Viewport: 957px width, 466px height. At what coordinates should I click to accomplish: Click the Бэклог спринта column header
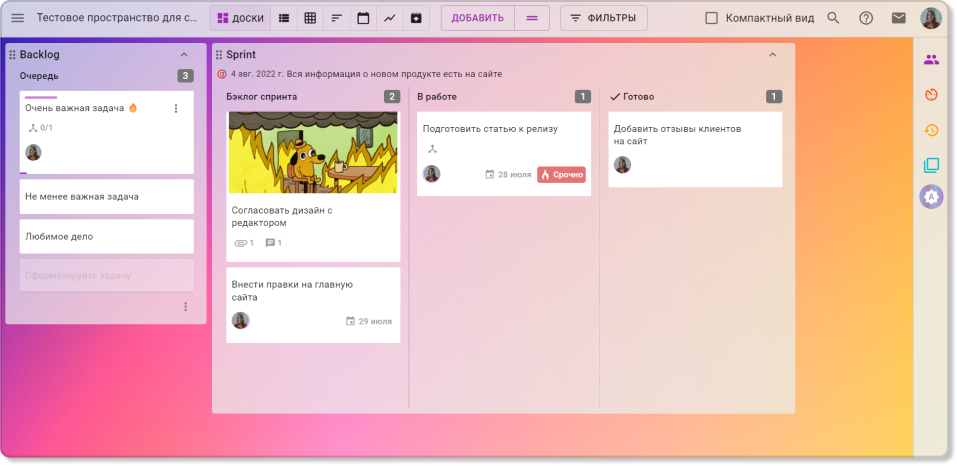(262, 96)
